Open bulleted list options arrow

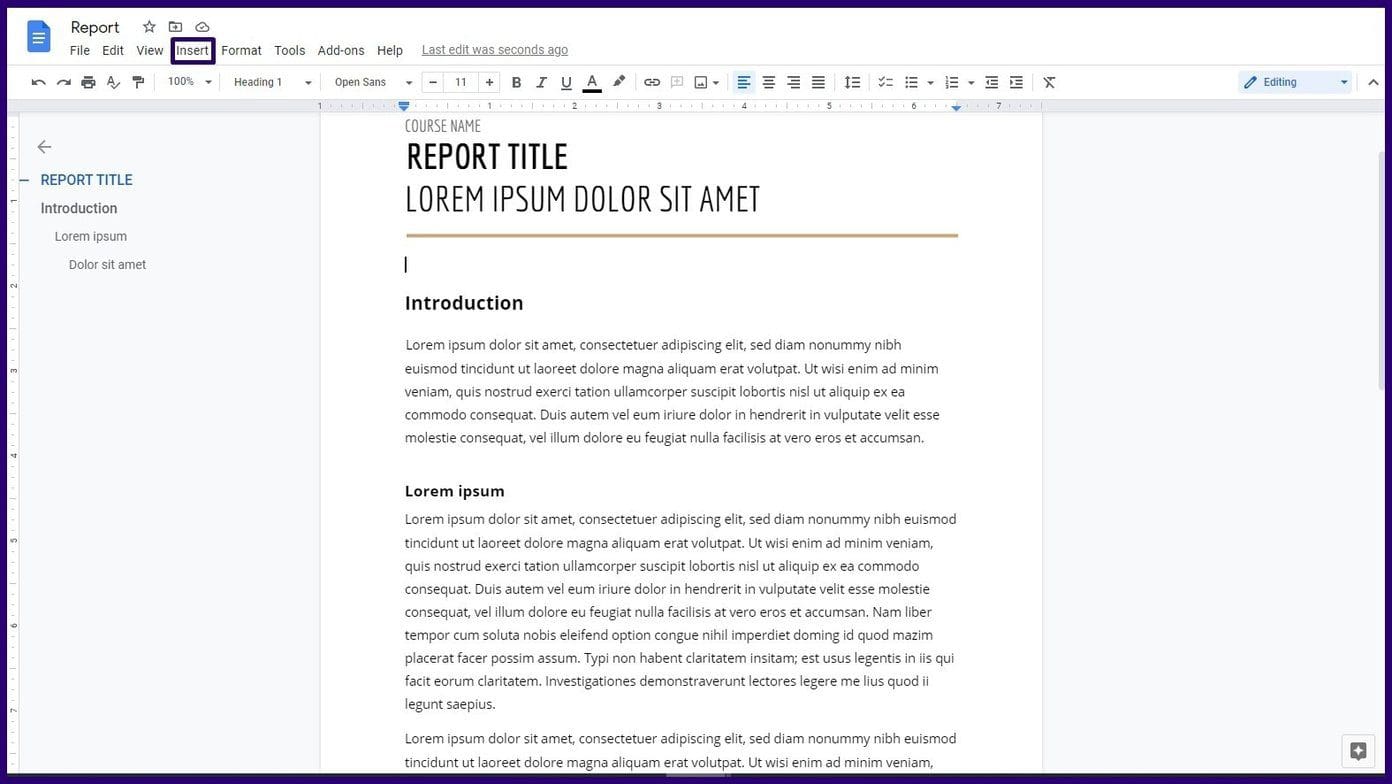coord(930,82)
